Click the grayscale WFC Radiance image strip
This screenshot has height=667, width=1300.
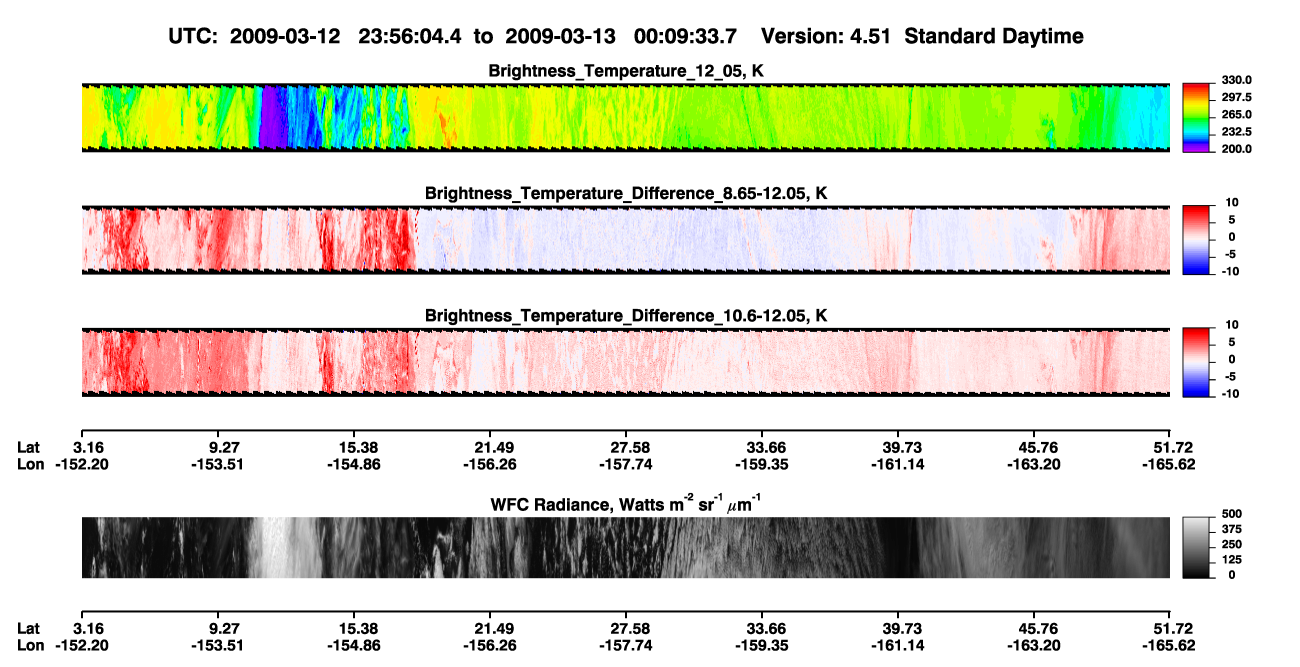[x=625, y=547]
